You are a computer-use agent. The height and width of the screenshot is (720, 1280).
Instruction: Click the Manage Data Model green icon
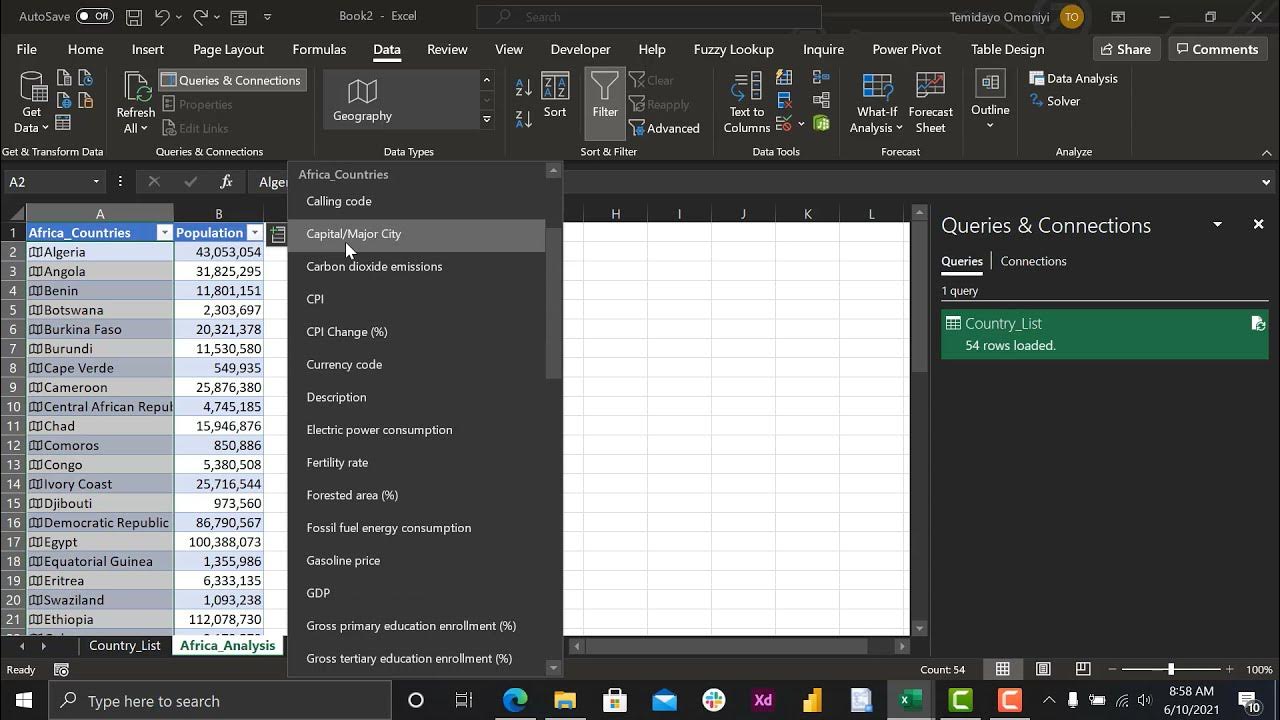[x=821, y=124]
